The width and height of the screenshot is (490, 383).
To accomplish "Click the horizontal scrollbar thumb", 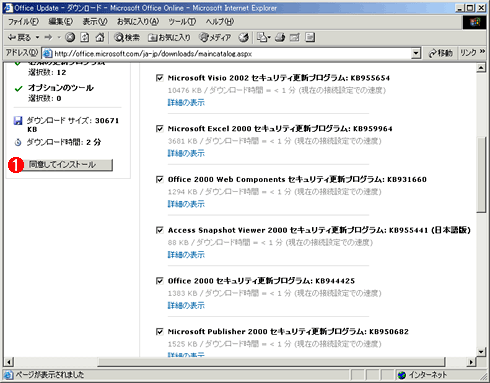I will click(271, 362).
